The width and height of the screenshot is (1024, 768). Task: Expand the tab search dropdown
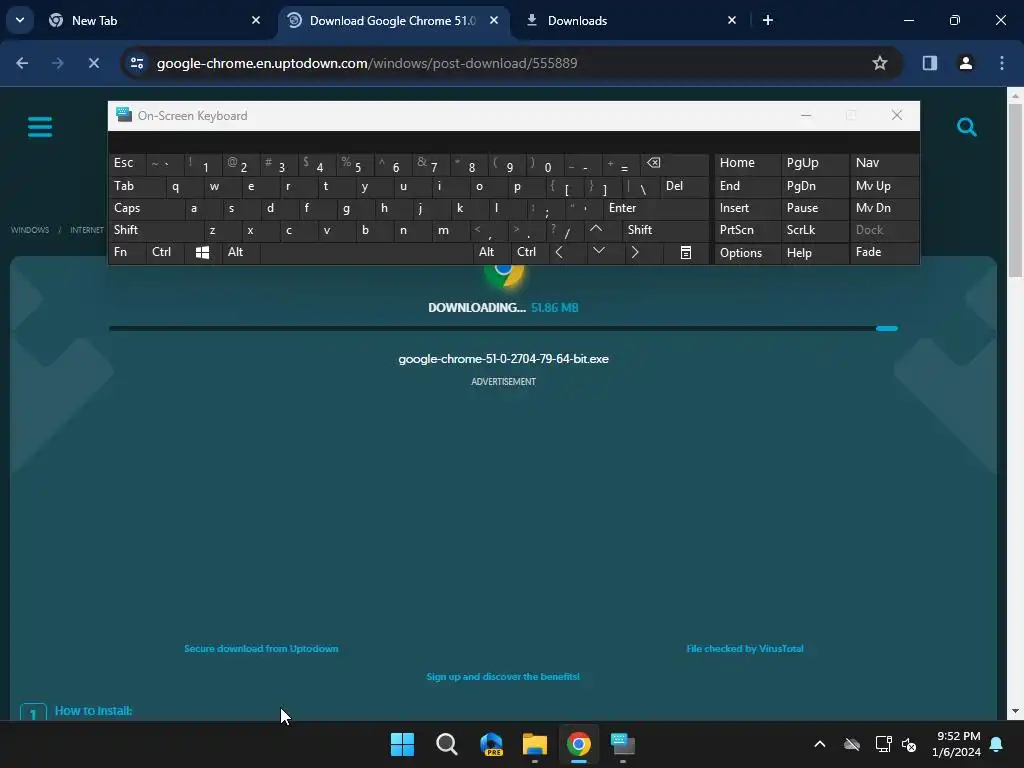[x=20, y=20]
